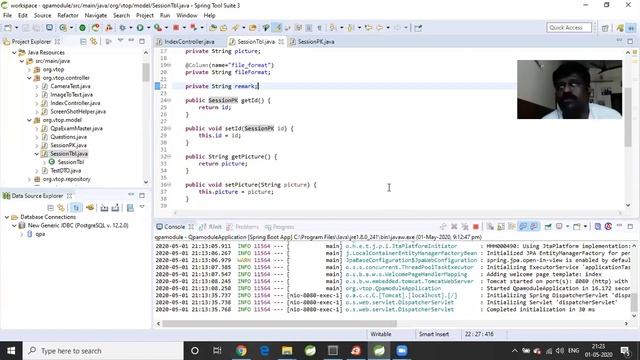Toggle Show Console When Standard Error Changes
This screenshot has height=360, width=640.
(x=534, y=227)
